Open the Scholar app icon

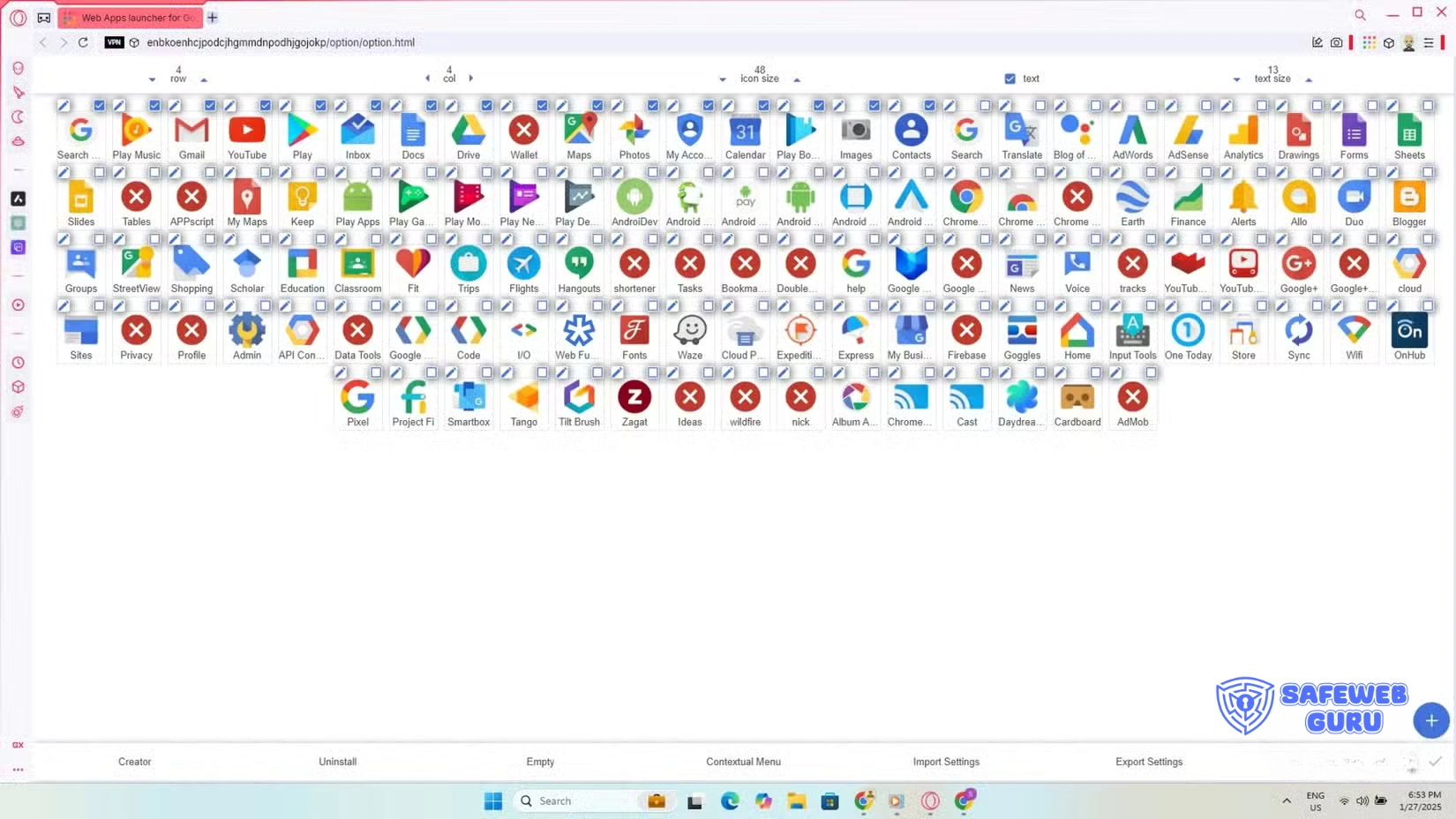pyautogui.click(x=247, y=264)
